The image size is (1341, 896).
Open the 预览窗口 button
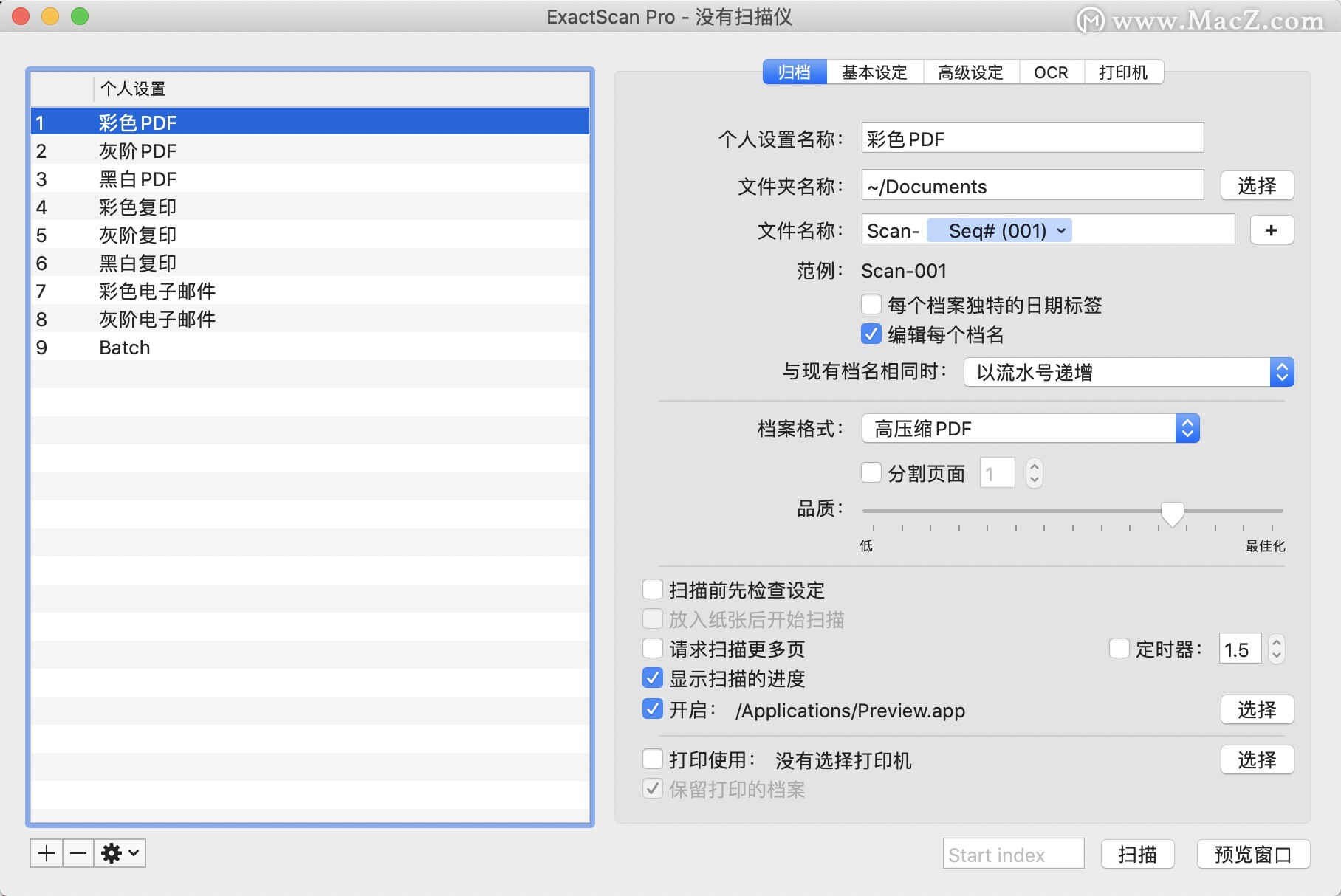click(1253, 854)
